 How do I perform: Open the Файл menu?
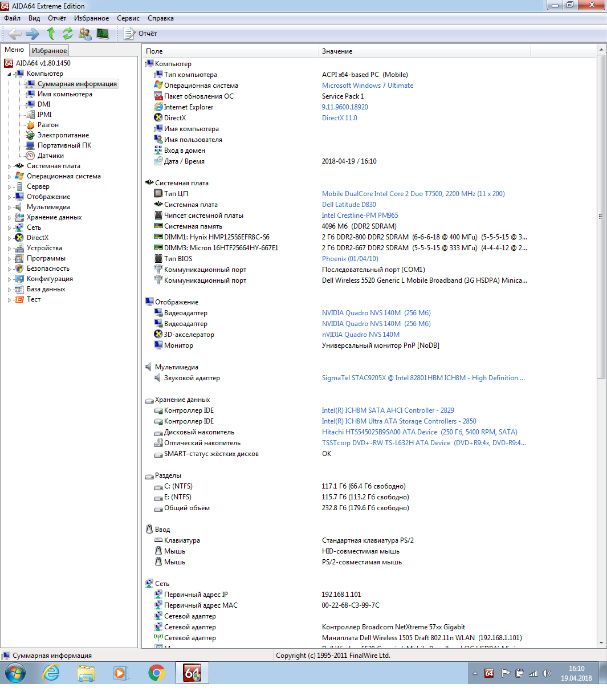[12, 18]
